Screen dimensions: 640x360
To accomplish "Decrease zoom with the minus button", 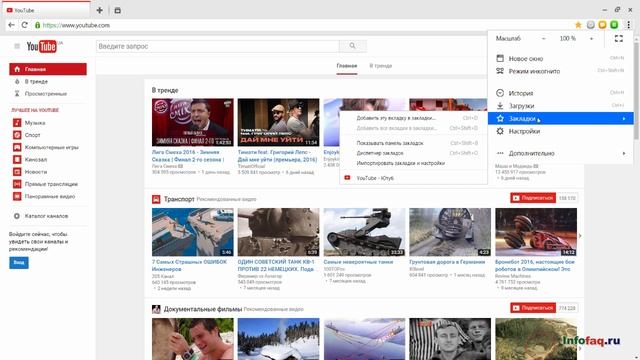I will point(544,38).
